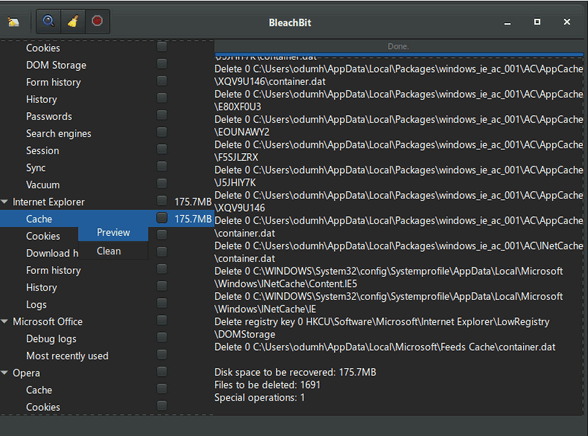
Task: Tick the Microsoft Office group checkbox
Action: tap(162, 321)
